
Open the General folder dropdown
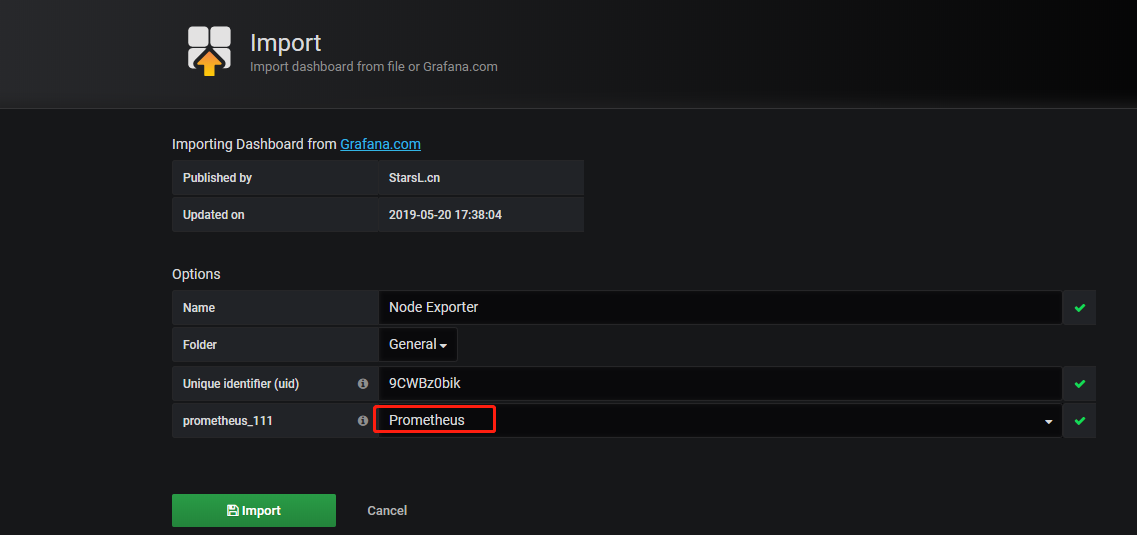pos(418,345)
